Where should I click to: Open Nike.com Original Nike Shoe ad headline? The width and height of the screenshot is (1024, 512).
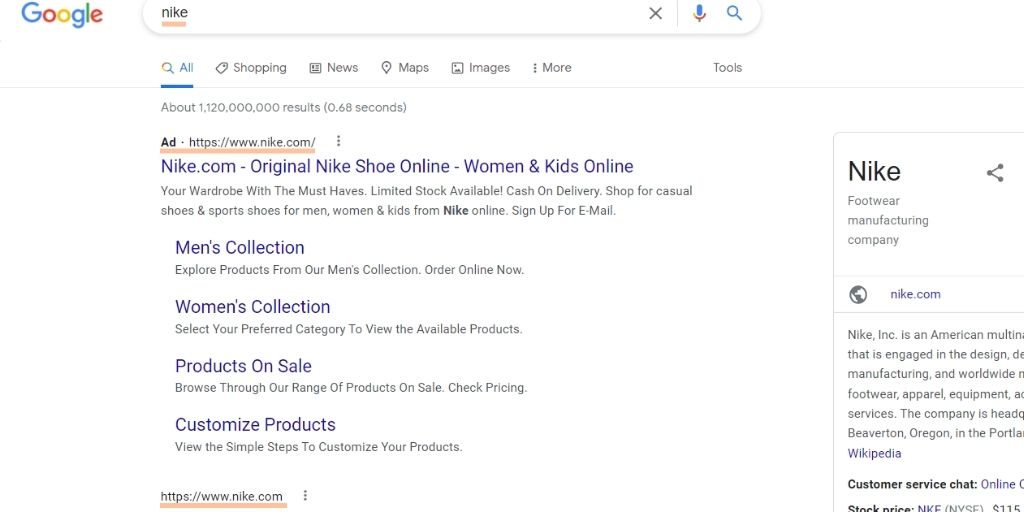click(397, 167)
